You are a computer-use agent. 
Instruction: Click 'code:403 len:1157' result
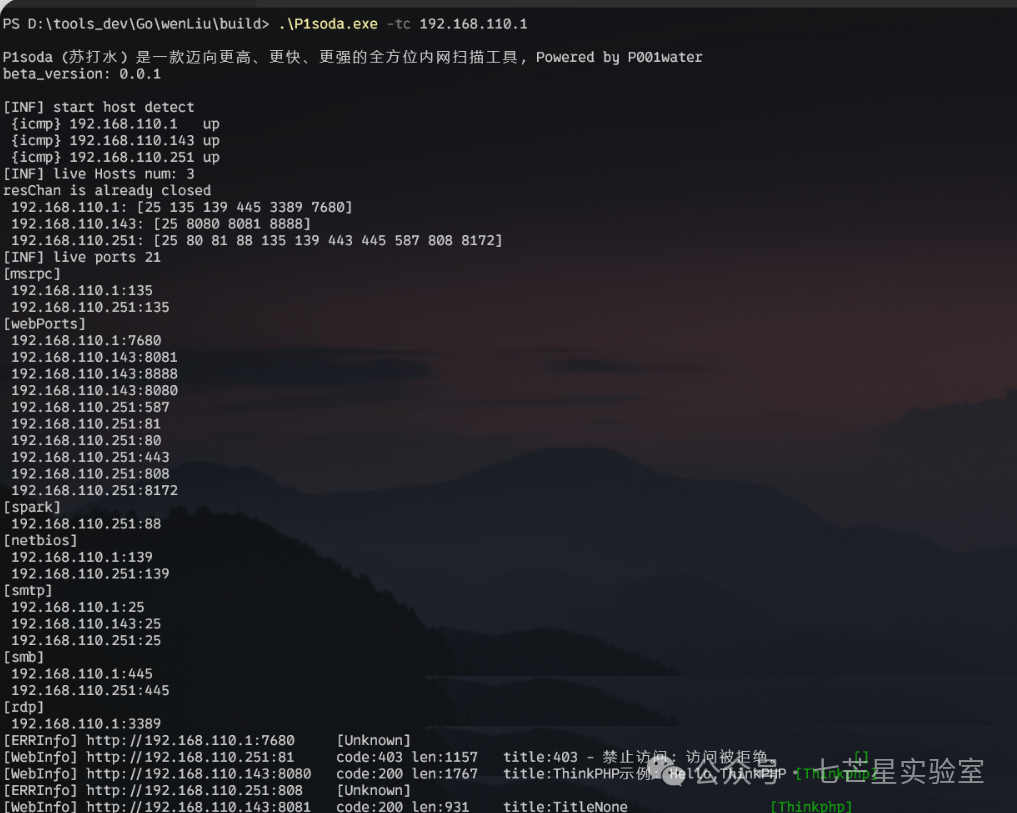(x=407, y=757)
